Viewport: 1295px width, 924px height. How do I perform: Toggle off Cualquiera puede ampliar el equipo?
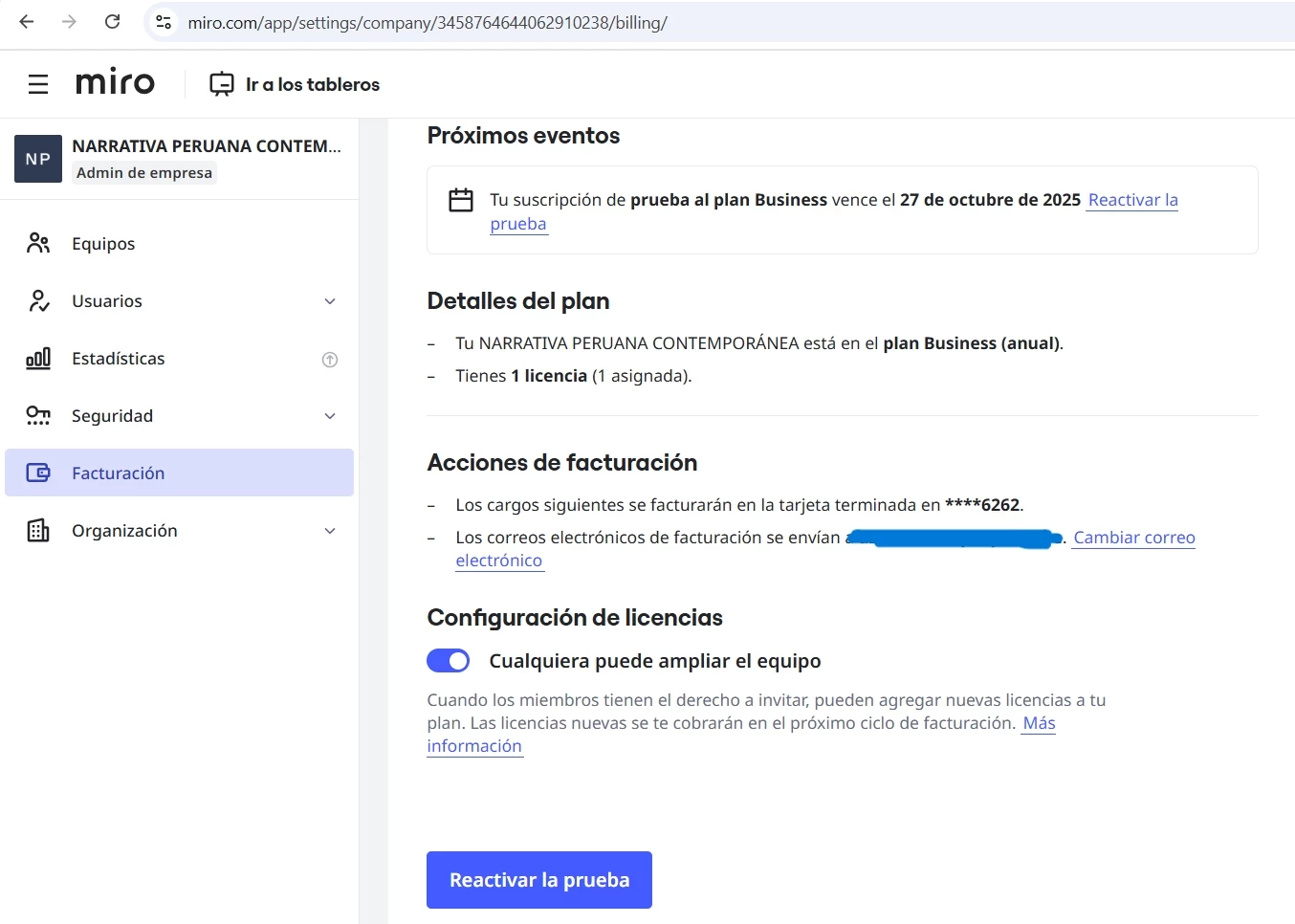pyautogui.click(x=448, y=661)
